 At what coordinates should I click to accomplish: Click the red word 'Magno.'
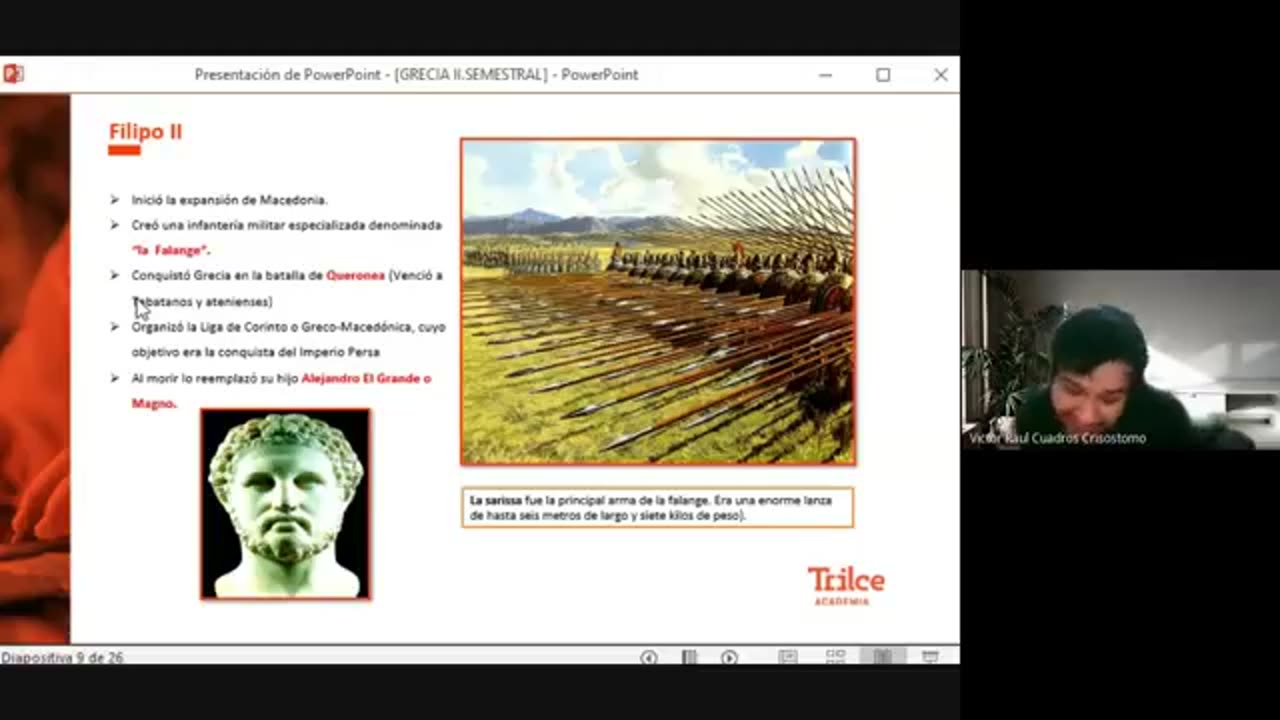[154, 404]
